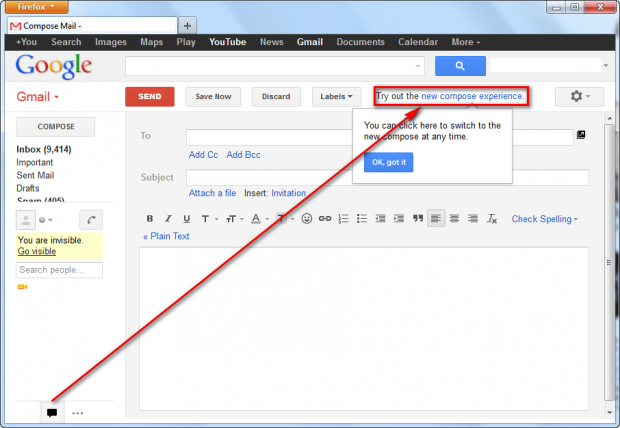Open the More dropdown in Google bar
The height and width of the screenshot is (428, 620).
click(x=465, y=42)
